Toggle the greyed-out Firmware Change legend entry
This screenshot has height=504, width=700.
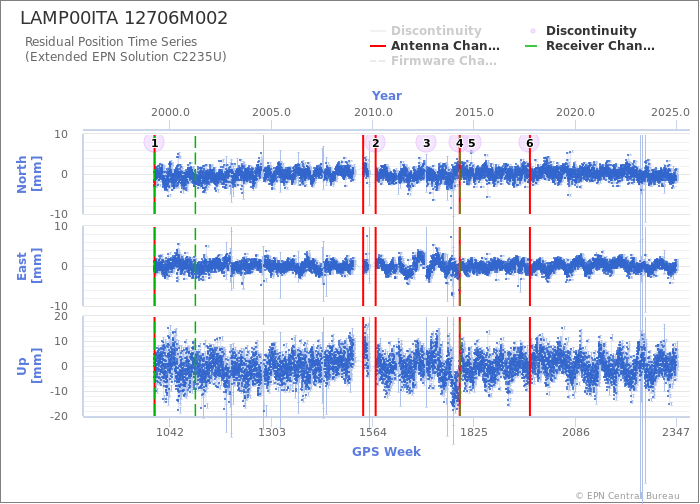click(433, 61)
